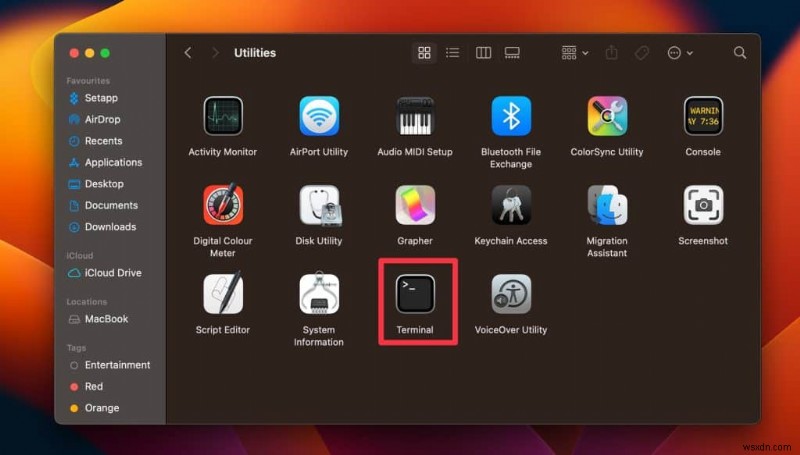Open AirDrop in the sidebar

(94, 119)
